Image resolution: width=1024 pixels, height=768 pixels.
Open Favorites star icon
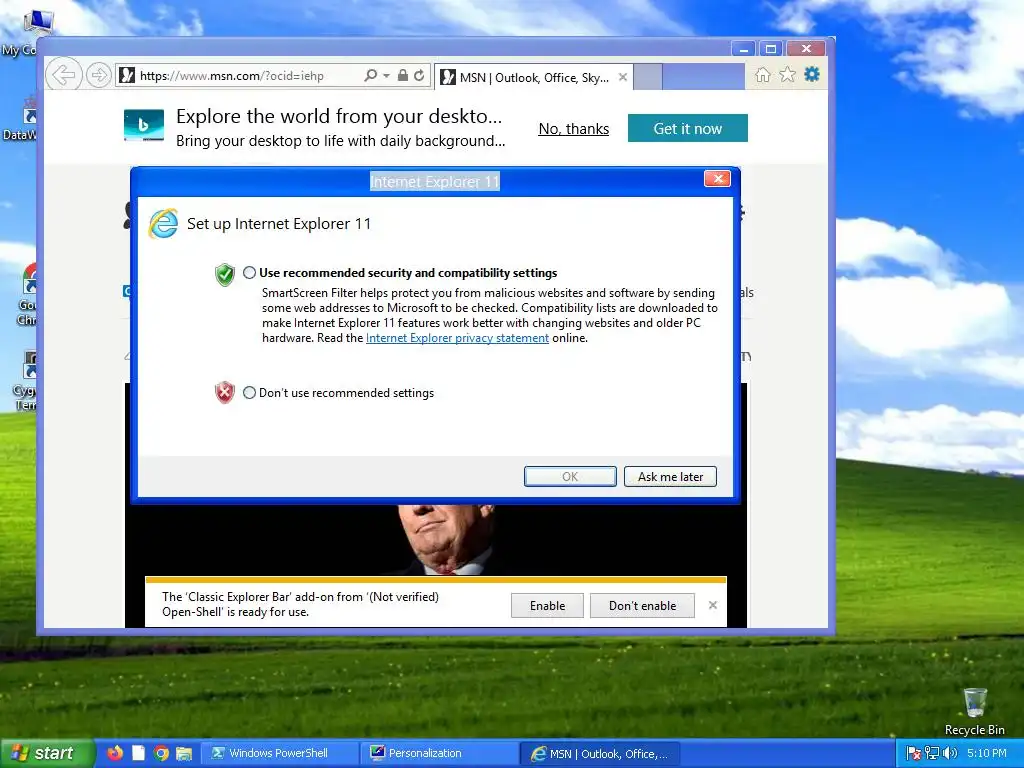tap(788, 75)
